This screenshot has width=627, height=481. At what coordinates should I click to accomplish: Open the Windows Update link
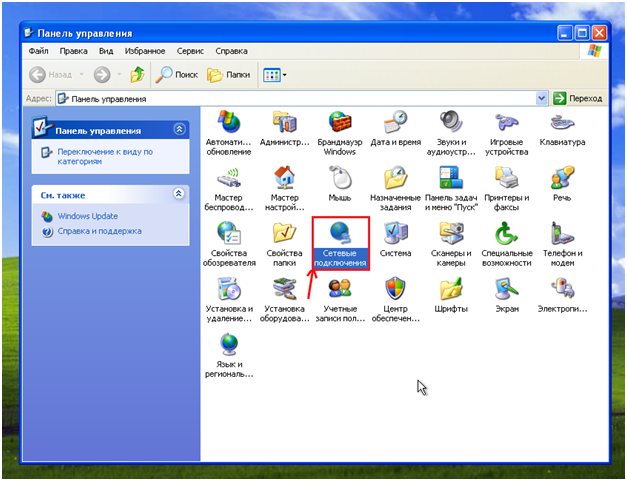tap(88, 216)
